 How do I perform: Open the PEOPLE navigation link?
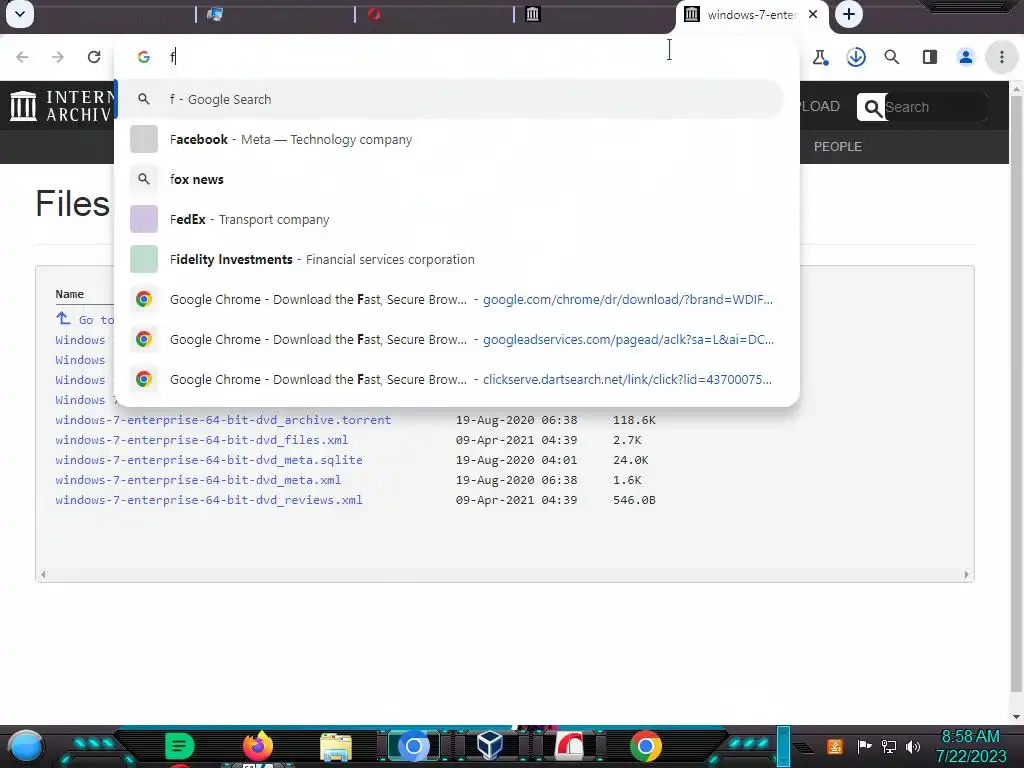[x=837, y=147]
